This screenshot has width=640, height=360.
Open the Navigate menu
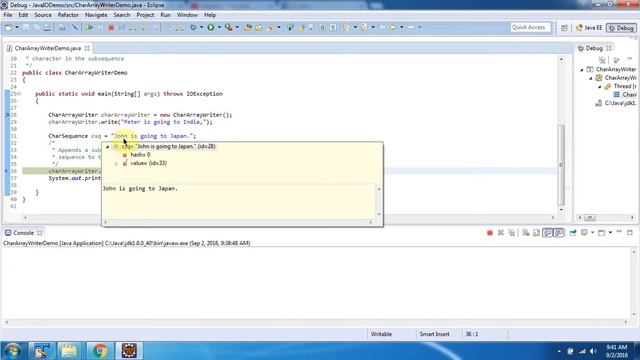(x=96, y=15)
